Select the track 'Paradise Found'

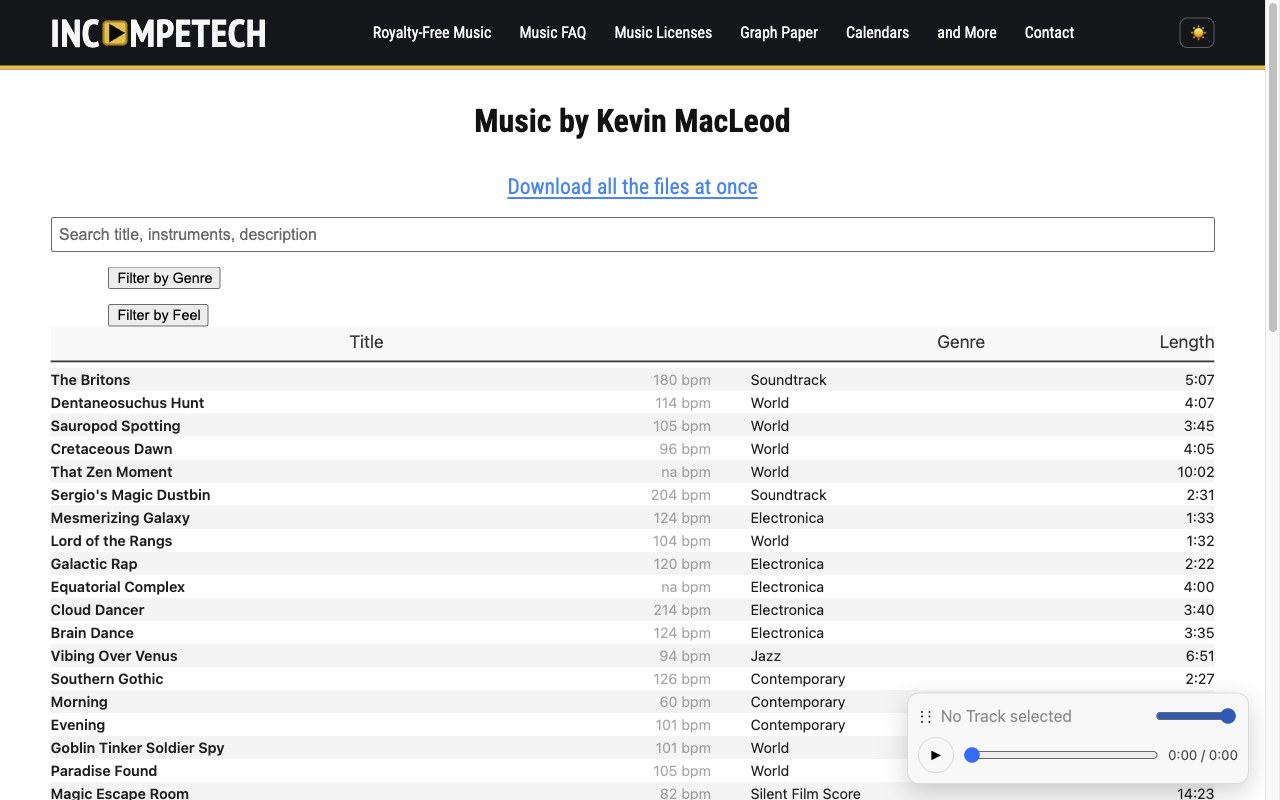click(x=104, y=771)
